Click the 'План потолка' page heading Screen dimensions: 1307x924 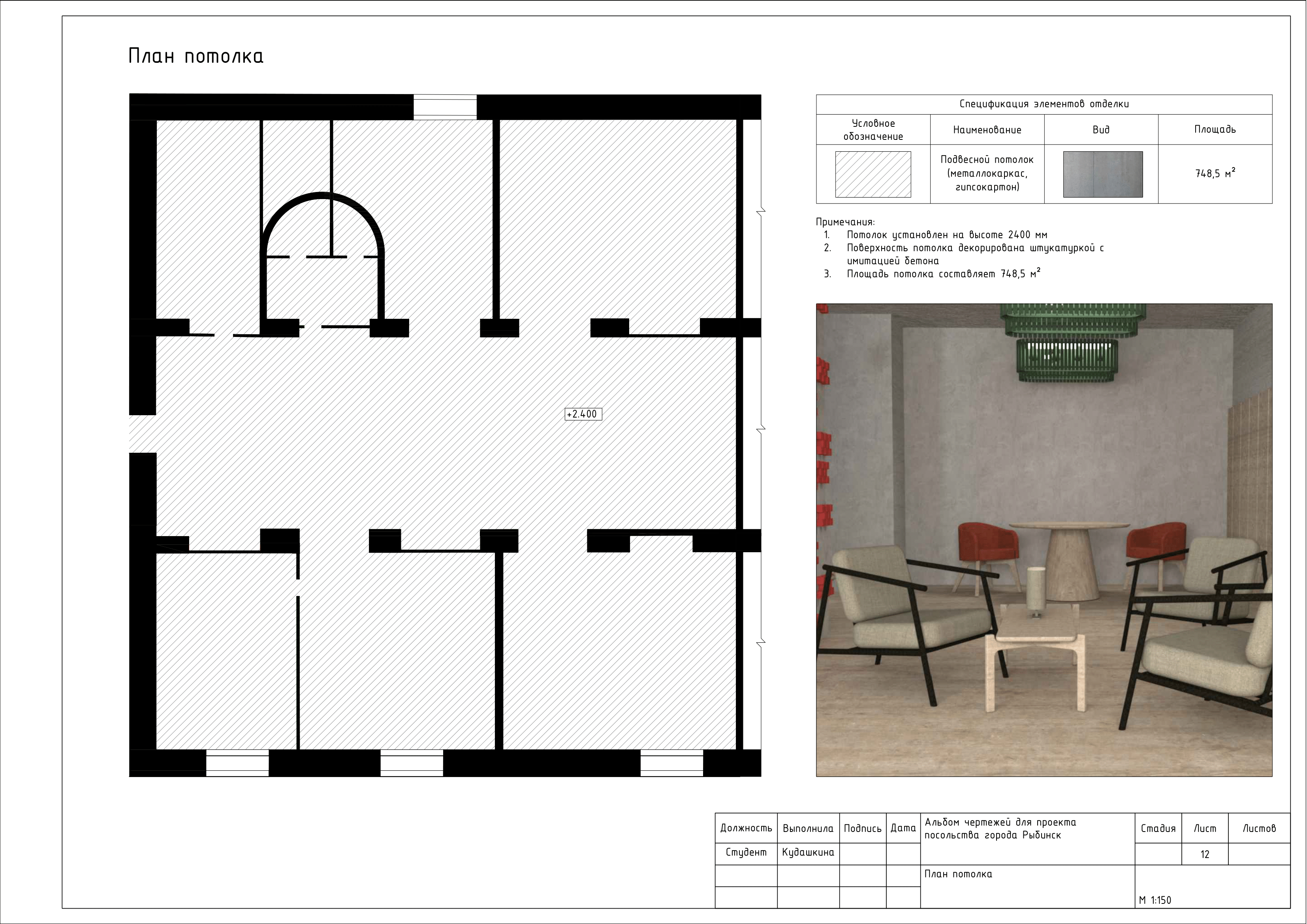click(x=196, y=56)
